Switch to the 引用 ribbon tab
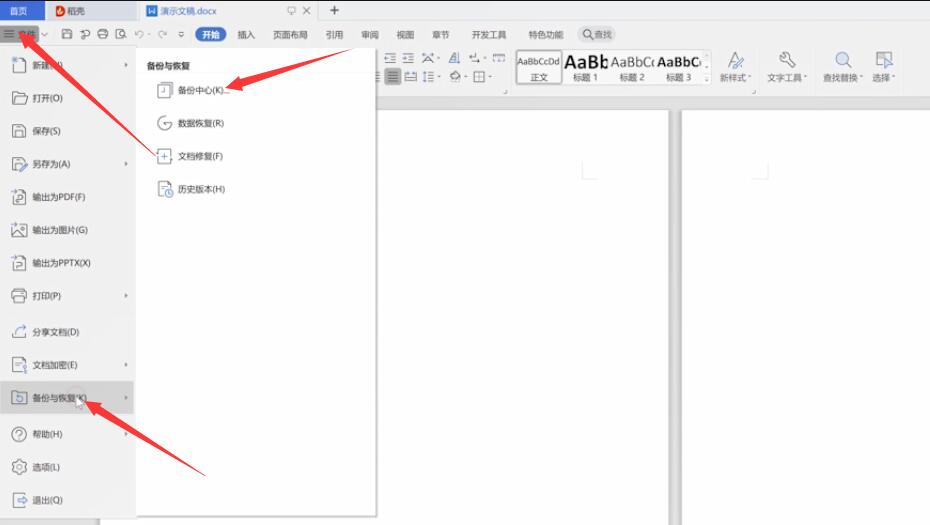 point(335,34)
